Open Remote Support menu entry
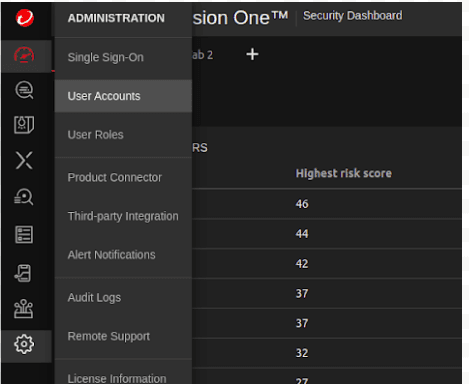469x384 pixels. 123,336
